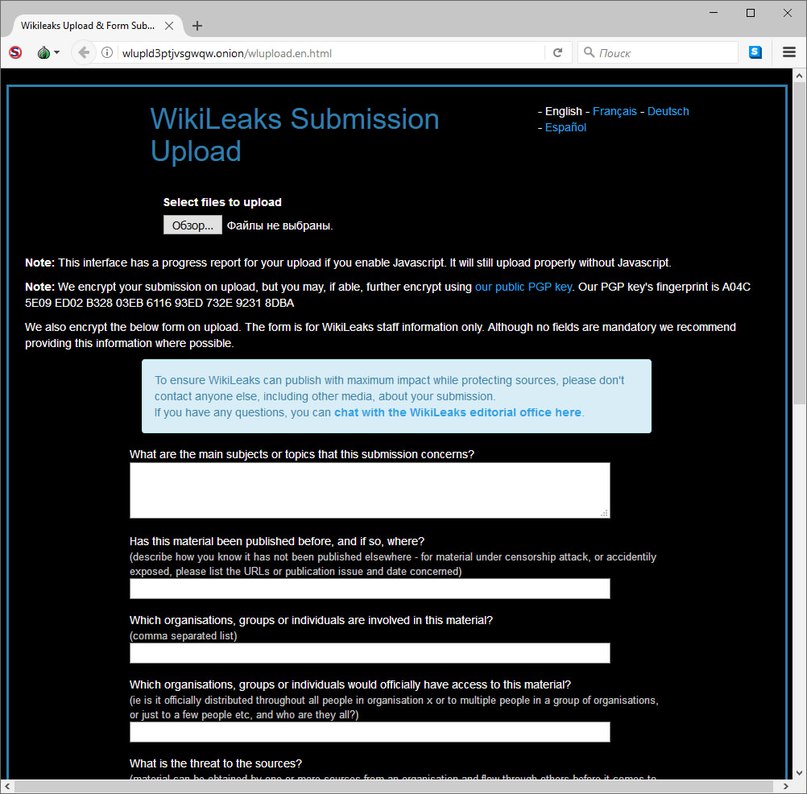Go back using the back arrow
Screen dimensions: 807x794
point(84,52)
